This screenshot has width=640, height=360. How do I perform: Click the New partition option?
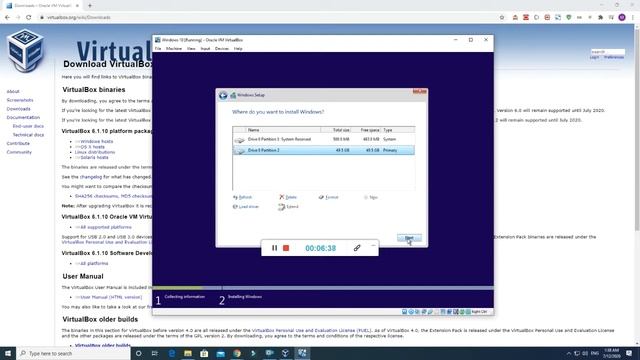371,197
